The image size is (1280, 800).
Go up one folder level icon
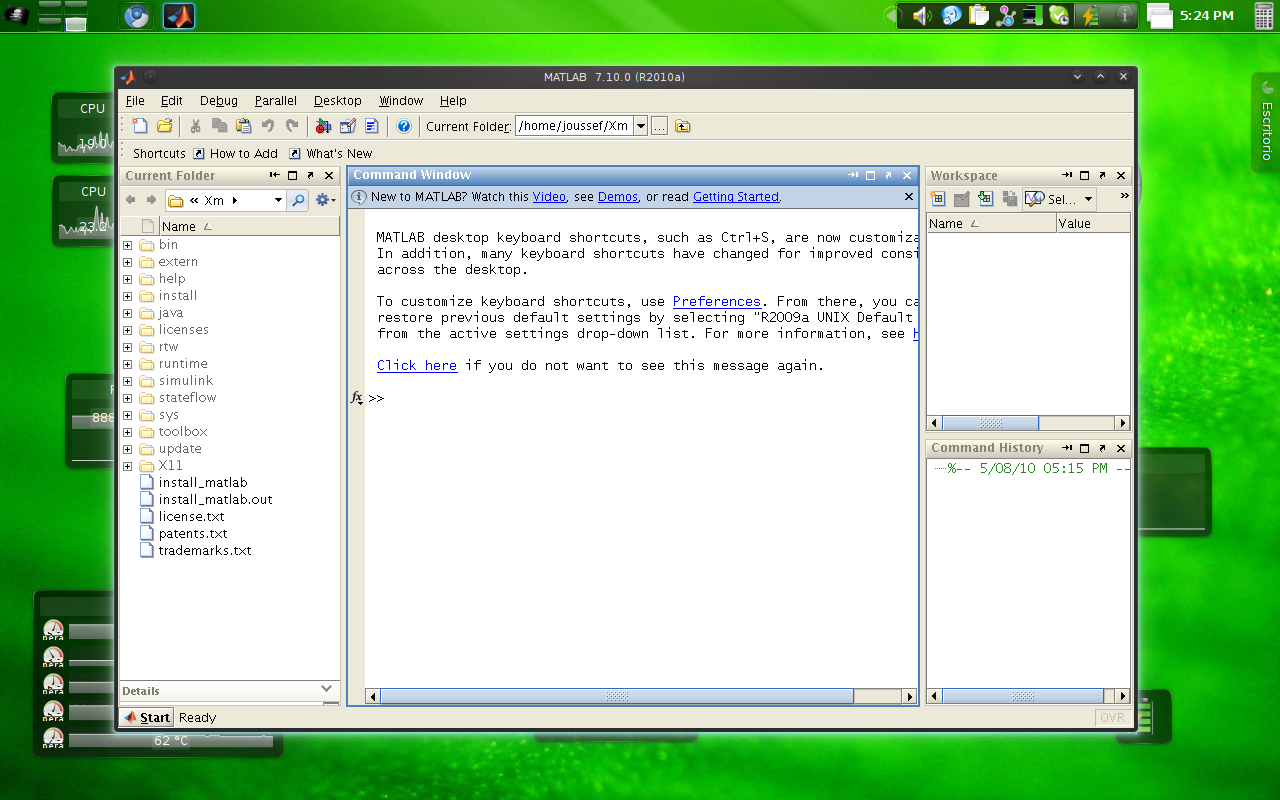click(683, 126)
